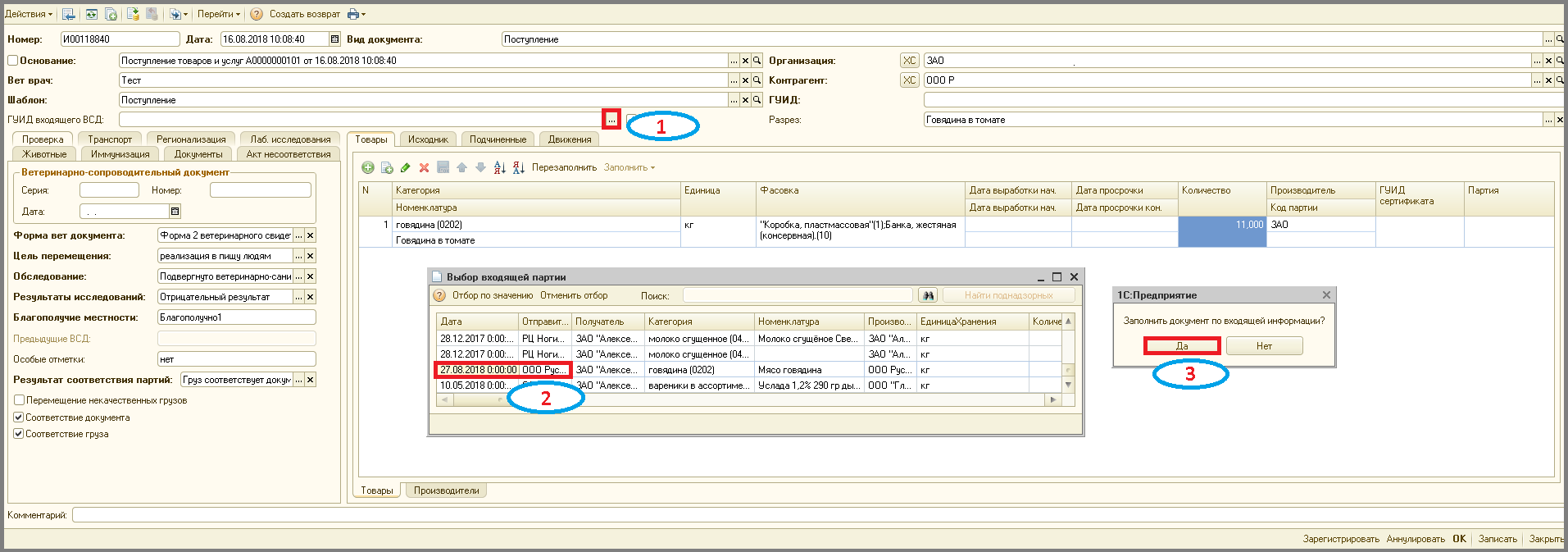Viewport: 1568px width, 552px height.
Task: Click the Перезаполнить button
Action: (564, 167)
